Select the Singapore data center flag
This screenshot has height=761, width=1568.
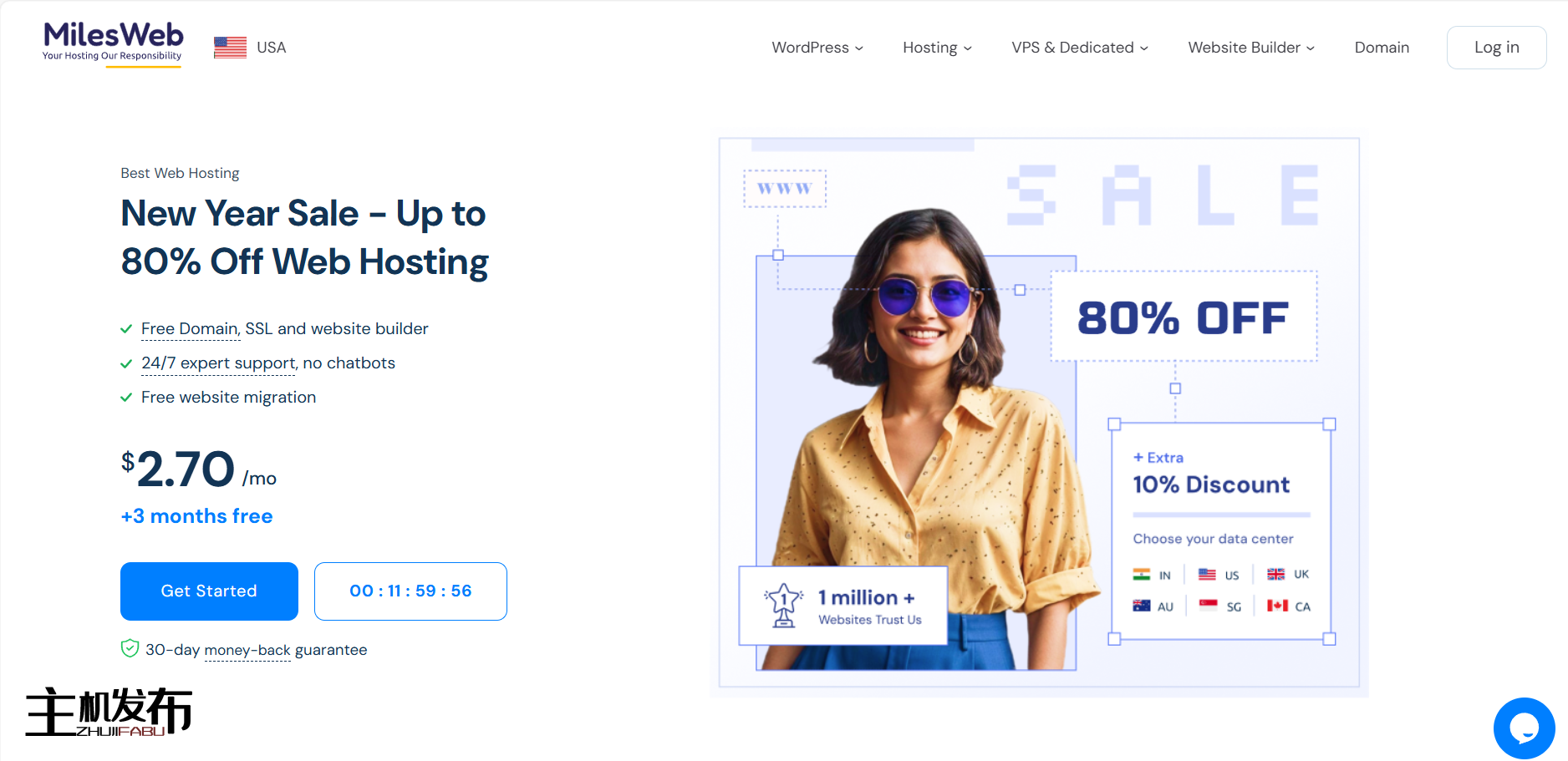[1209, 606]
